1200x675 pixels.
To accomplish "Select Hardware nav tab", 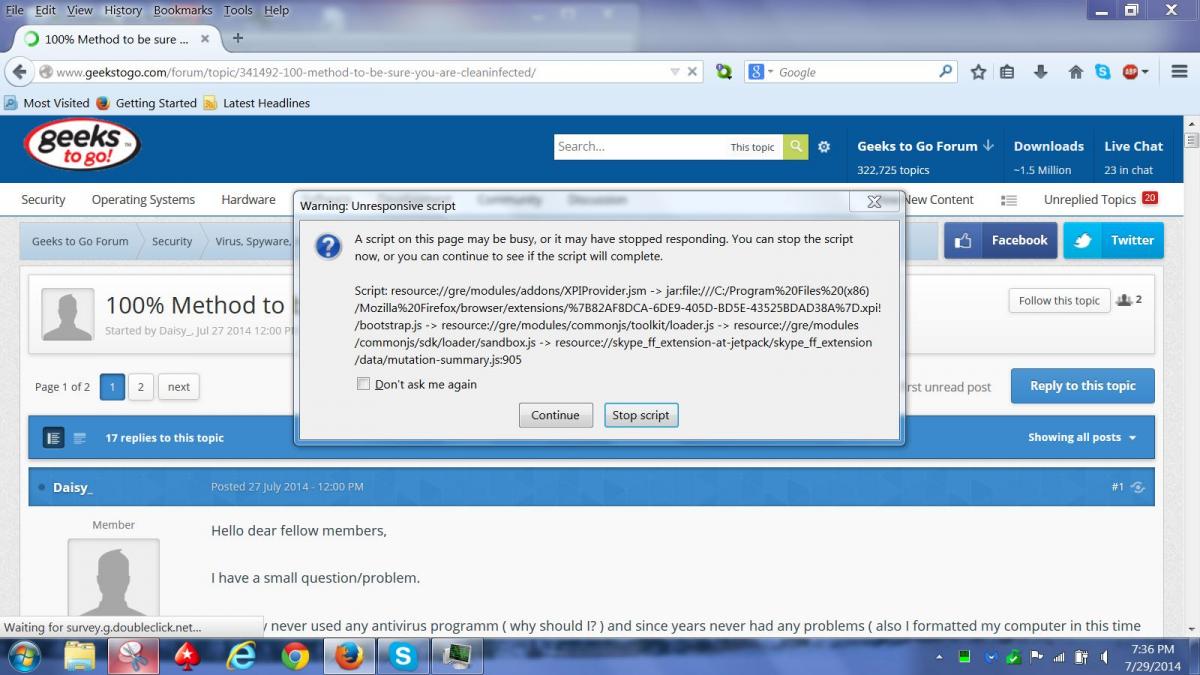I will coord(248,199).
